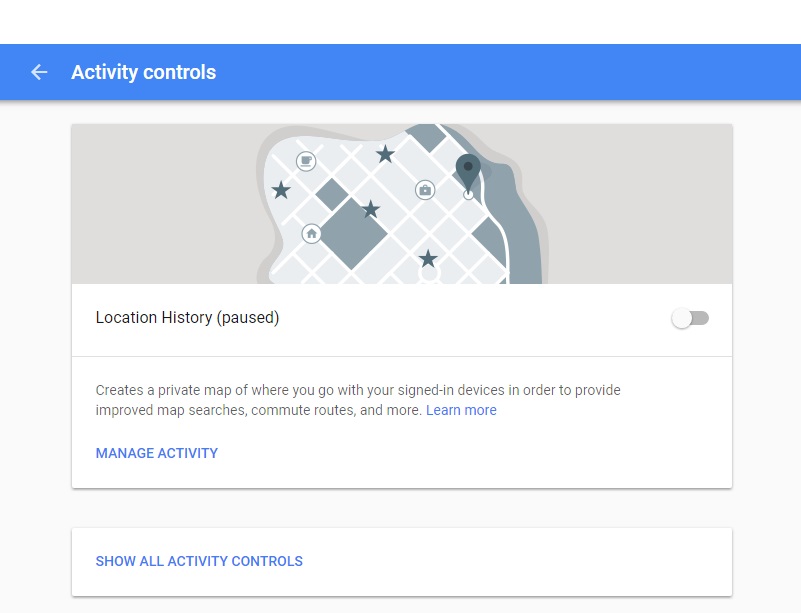The height and width of the screenshot is (613, 801).
Task: Click the Location History description paragraph
Action: (x=358, y=400)
